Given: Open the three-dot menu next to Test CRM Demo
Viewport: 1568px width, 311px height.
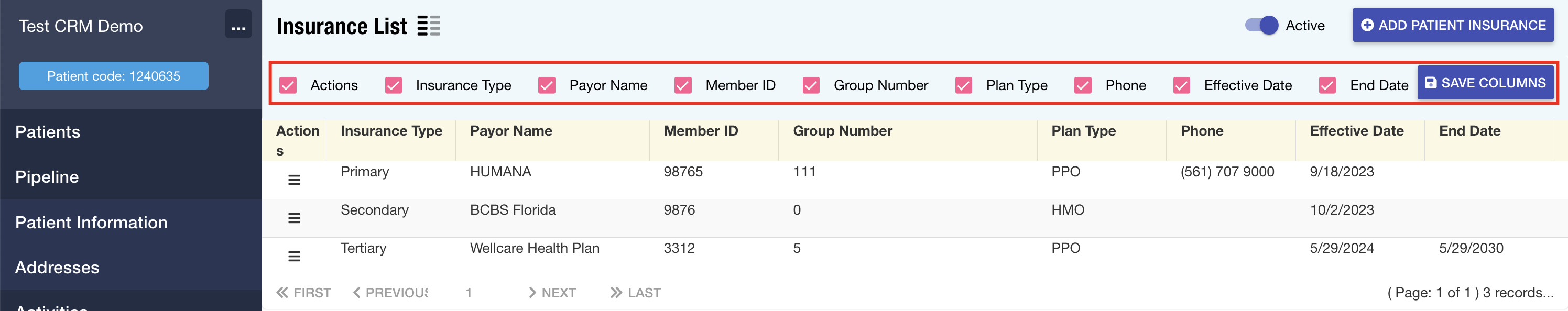Looking at the screenshot, I should point(238,25).
